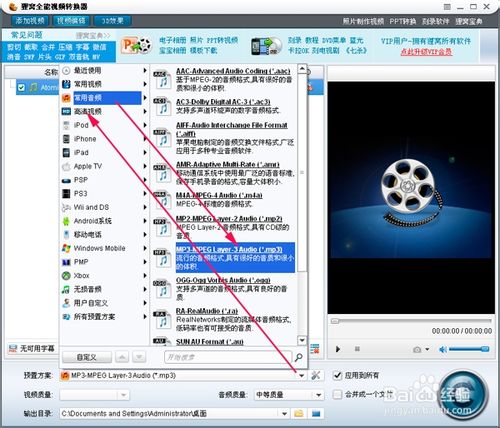Open the 视频编辑 video editor
The height and width of the screenshot is (428, 500).
click(71, 21)
